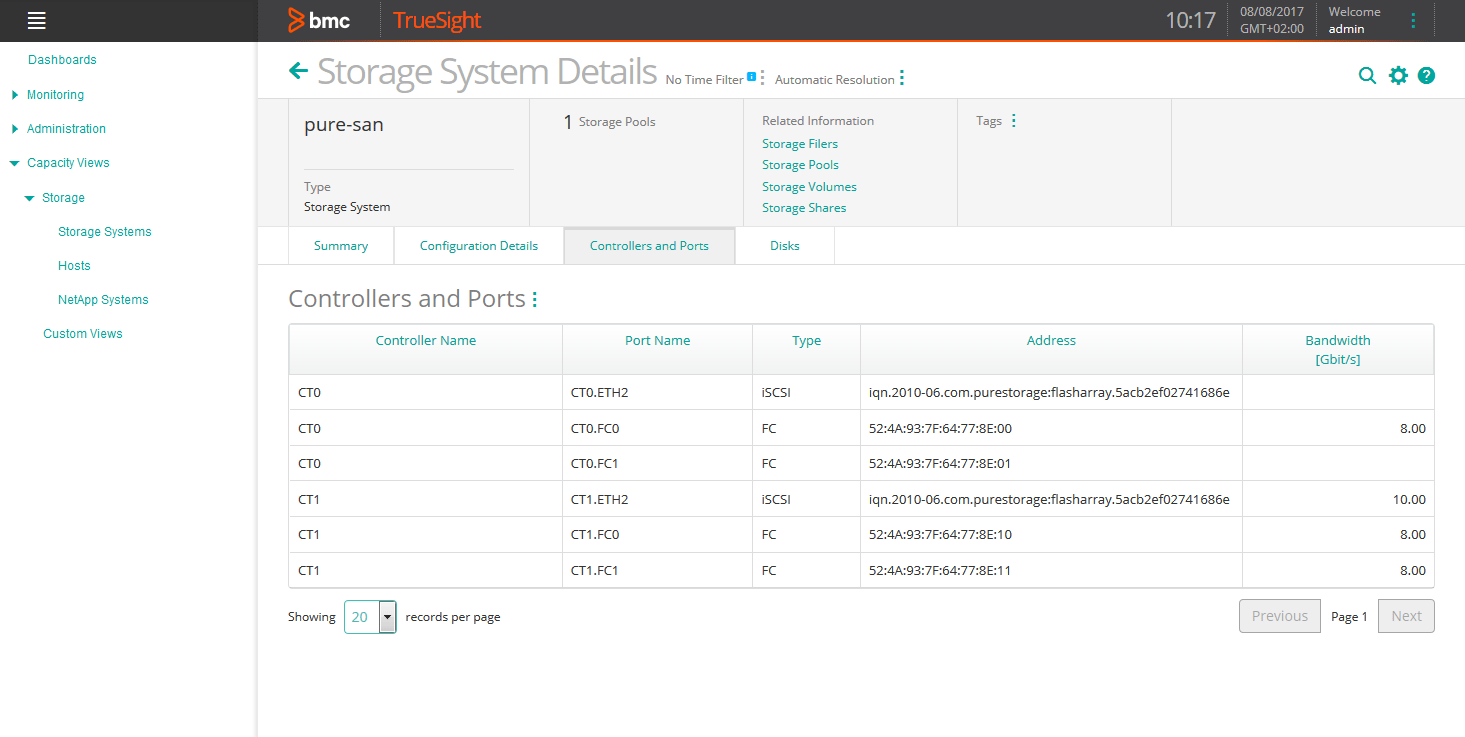Click the Page 1 indicator
The width and height of the screenshot is (1465, 737).
pos(1349,617)
